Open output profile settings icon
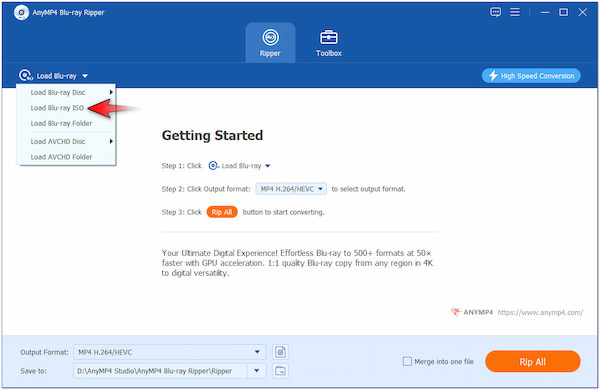 pos(280,352)
